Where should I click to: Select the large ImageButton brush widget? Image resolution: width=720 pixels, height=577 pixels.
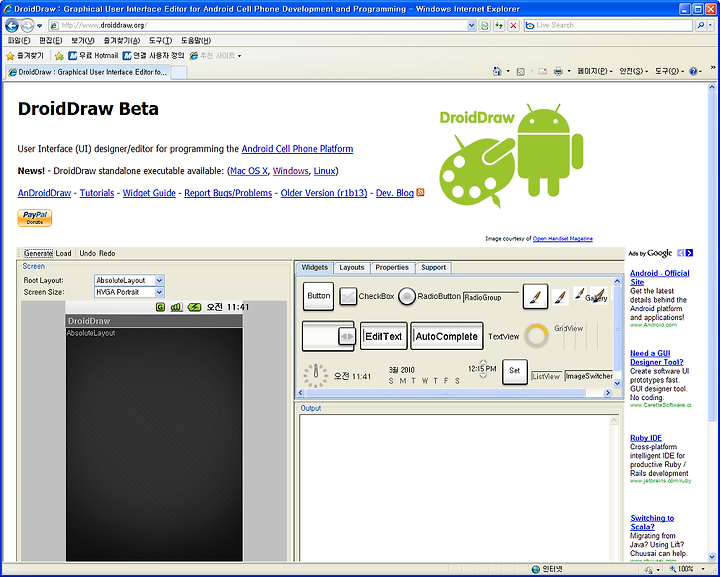[535, 296]
